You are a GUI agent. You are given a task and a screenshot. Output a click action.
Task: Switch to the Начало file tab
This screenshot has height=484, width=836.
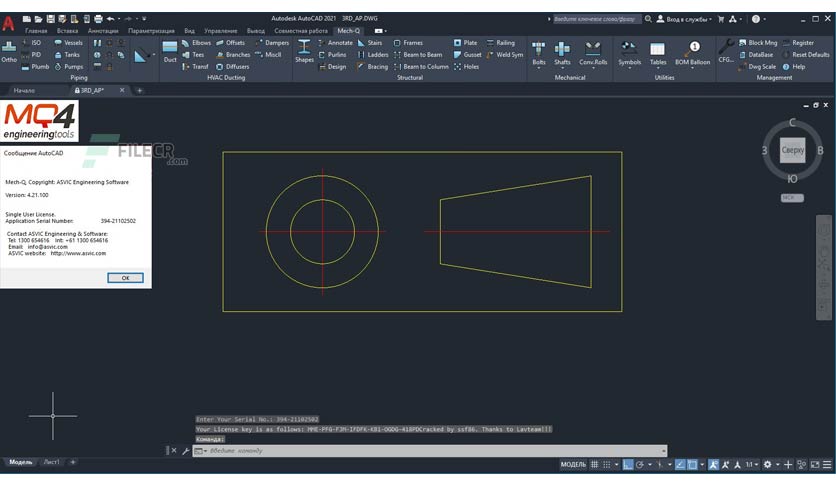(24, 91)
